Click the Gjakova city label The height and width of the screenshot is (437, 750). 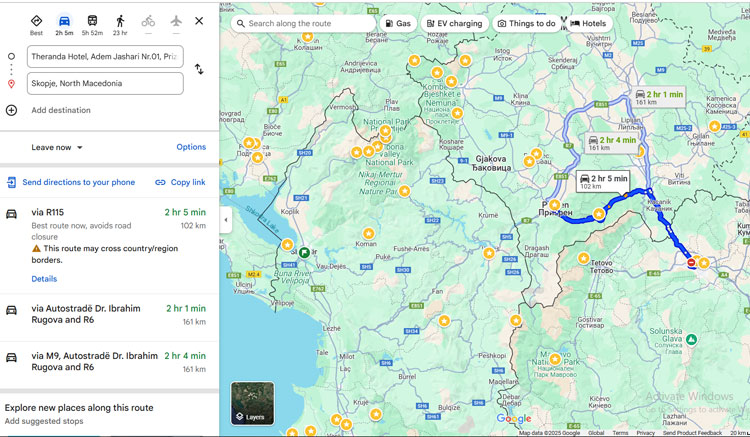click(491, 163)
